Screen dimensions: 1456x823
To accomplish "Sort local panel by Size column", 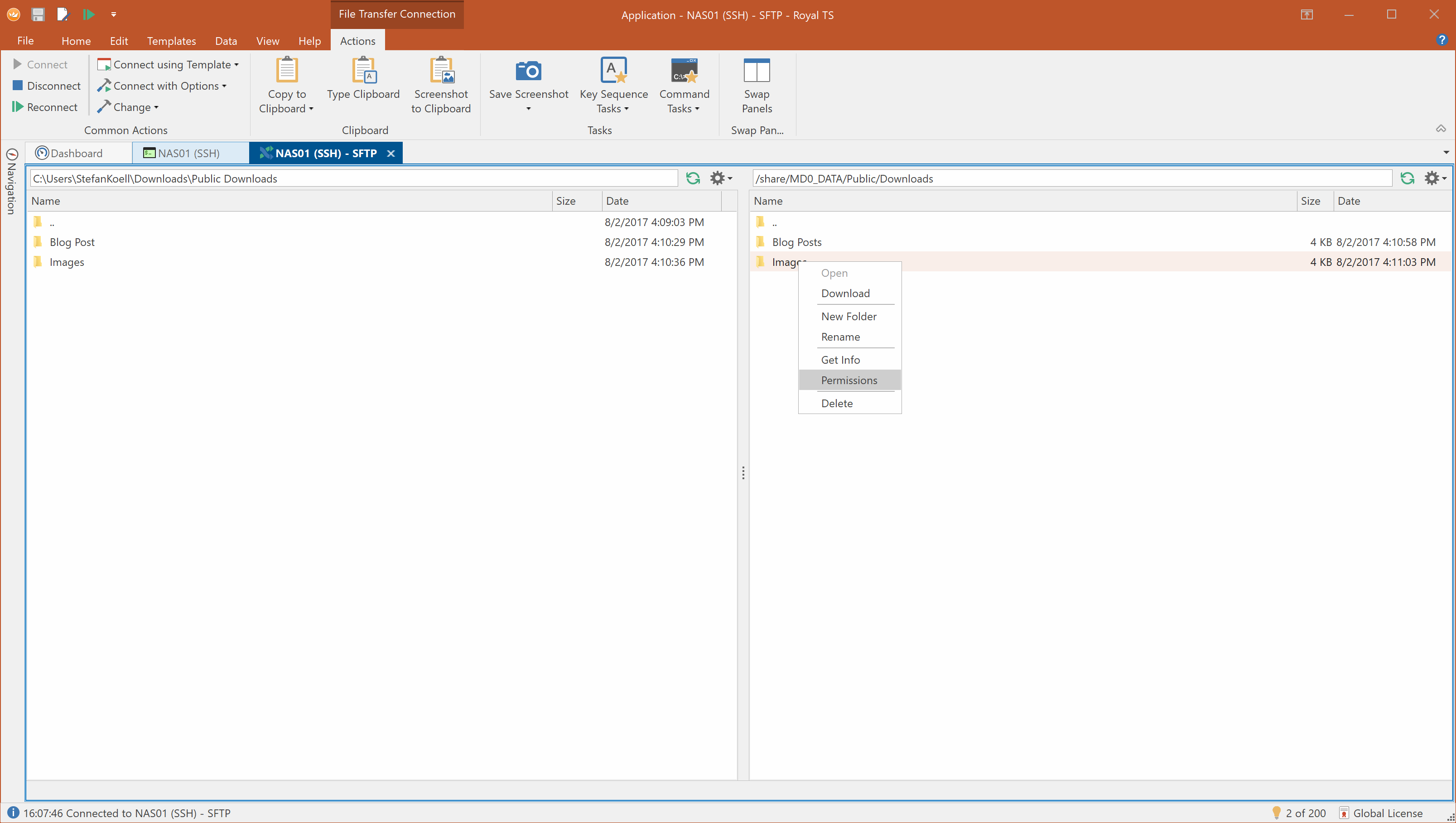I will point(577,201).
